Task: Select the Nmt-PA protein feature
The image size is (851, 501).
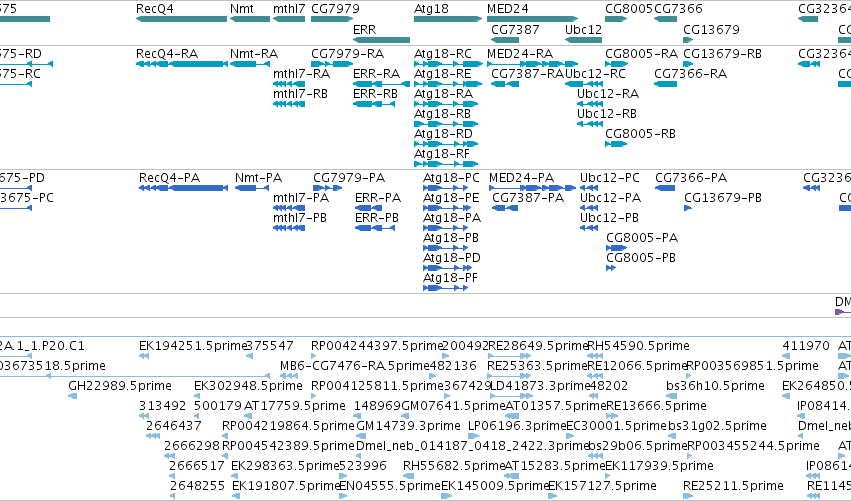Action: [x=252, y=188]
